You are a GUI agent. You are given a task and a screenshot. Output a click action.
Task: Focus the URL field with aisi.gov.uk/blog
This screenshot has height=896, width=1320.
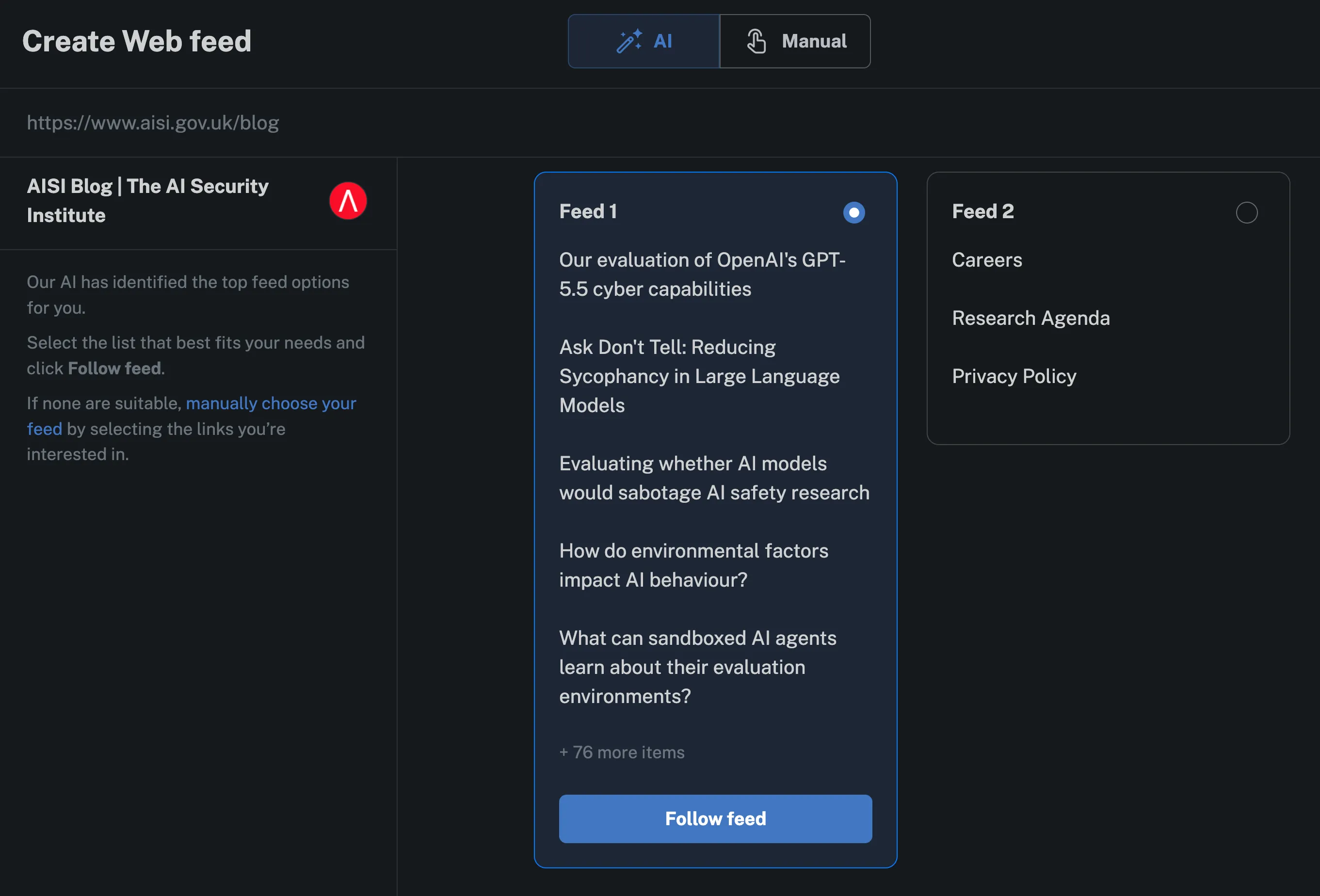point(660,123)
